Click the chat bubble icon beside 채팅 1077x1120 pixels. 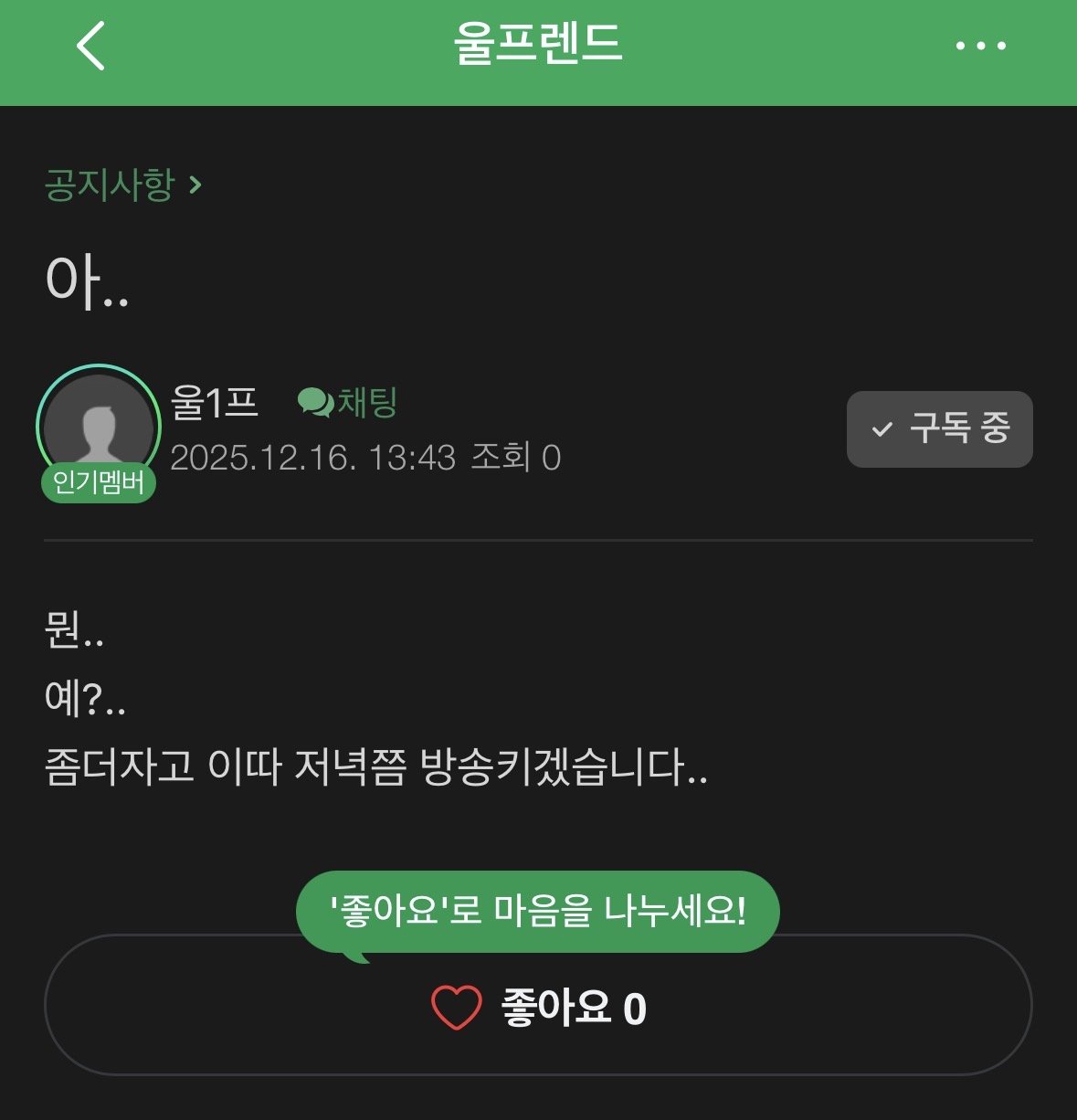coord(315,402)
